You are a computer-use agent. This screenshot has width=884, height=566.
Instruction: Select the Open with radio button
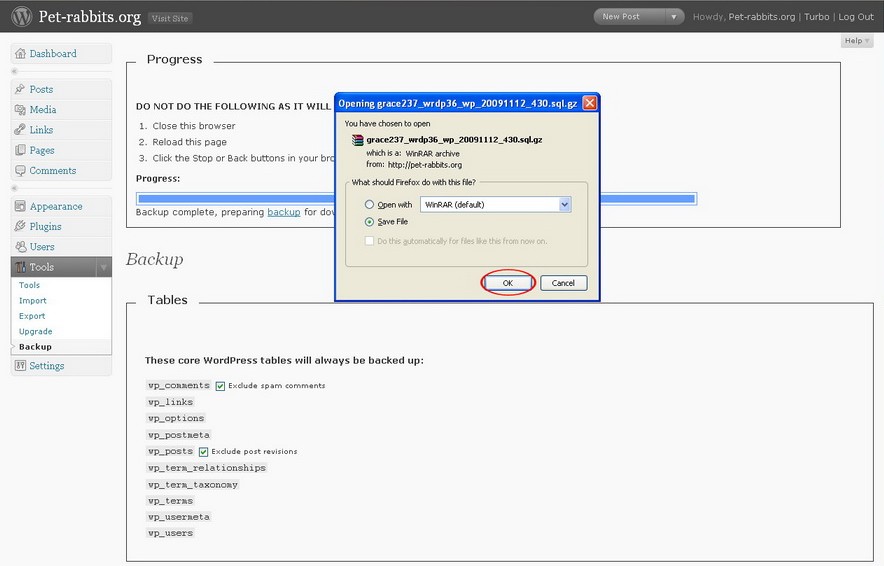pyautogui.click(x=369, y=205)
